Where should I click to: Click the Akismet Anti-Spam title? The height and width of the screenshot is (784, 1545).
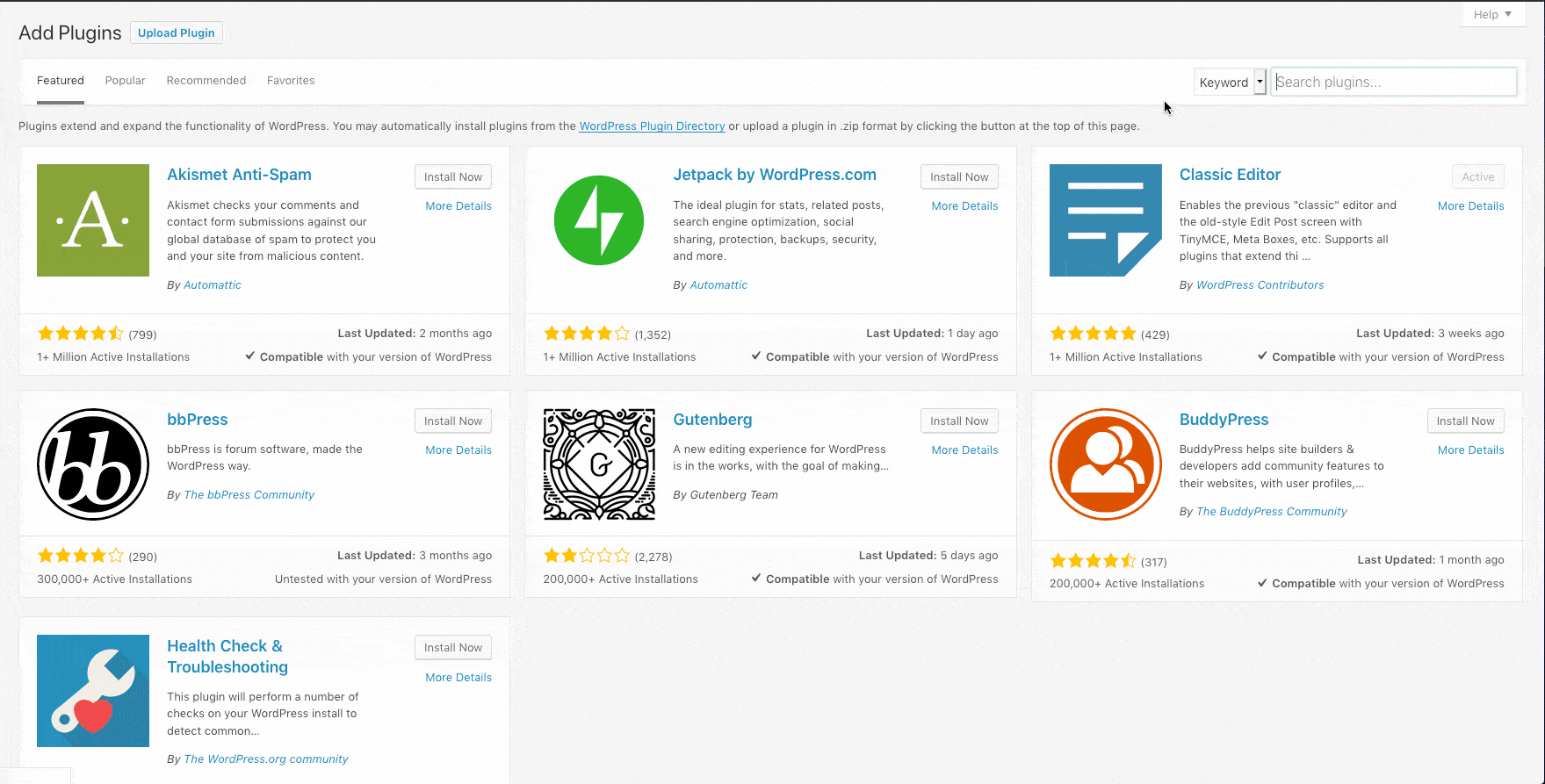click(239, 174)
